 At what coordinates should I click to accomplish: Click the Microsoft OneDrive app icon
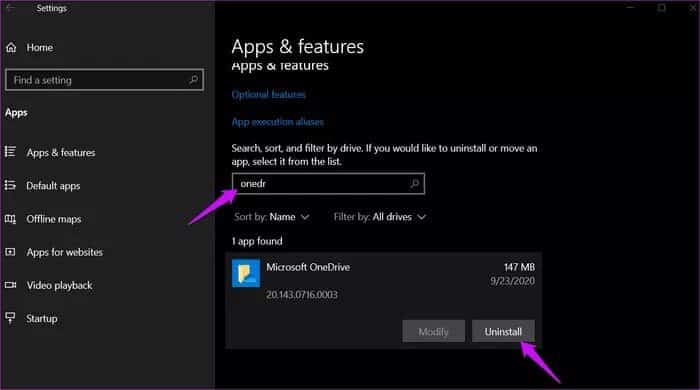tap(246, 273)
